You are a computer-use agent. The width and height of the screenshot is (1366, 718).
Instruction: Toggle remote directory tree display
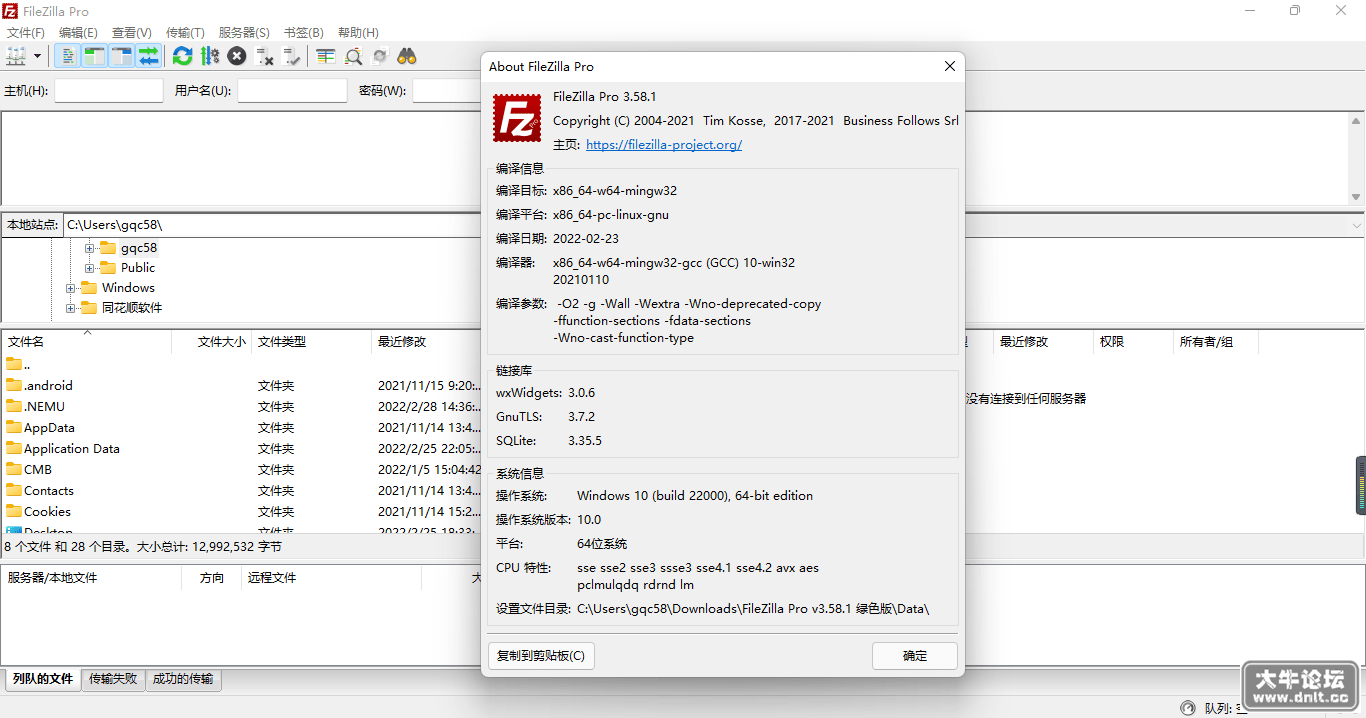tap(122, 56)
